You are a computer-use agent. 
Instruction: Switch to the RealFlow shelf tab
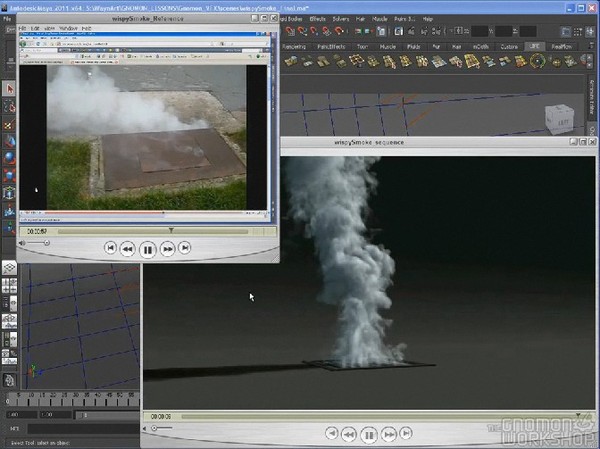pos(561,47)
